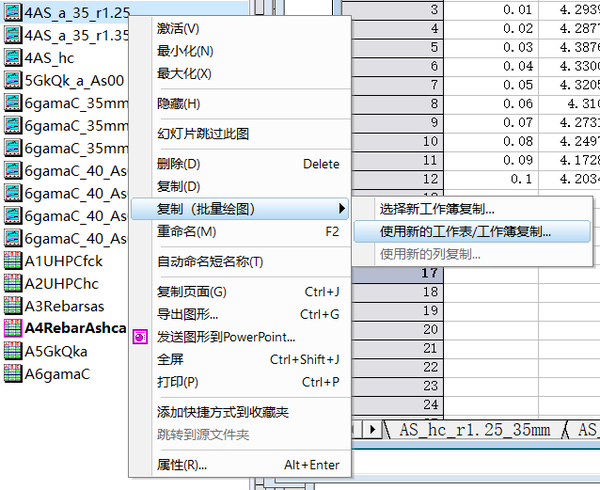Screen dimensions: 600x490
Task: Choose 复制(D) menu entry
Action: click(240, 187)
